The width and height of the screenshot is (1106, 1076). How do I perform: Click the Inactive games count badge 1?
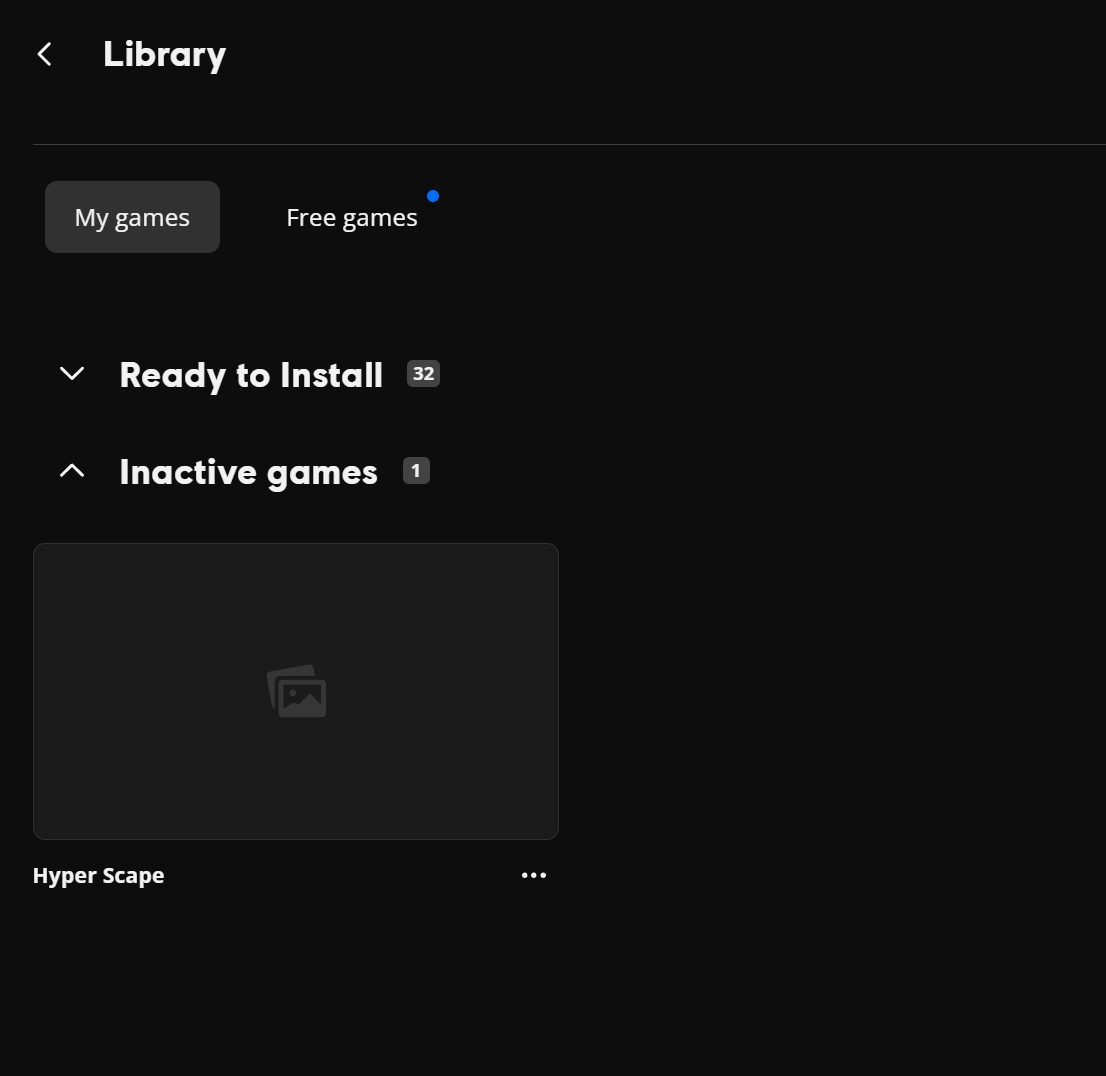click(416, 471)
